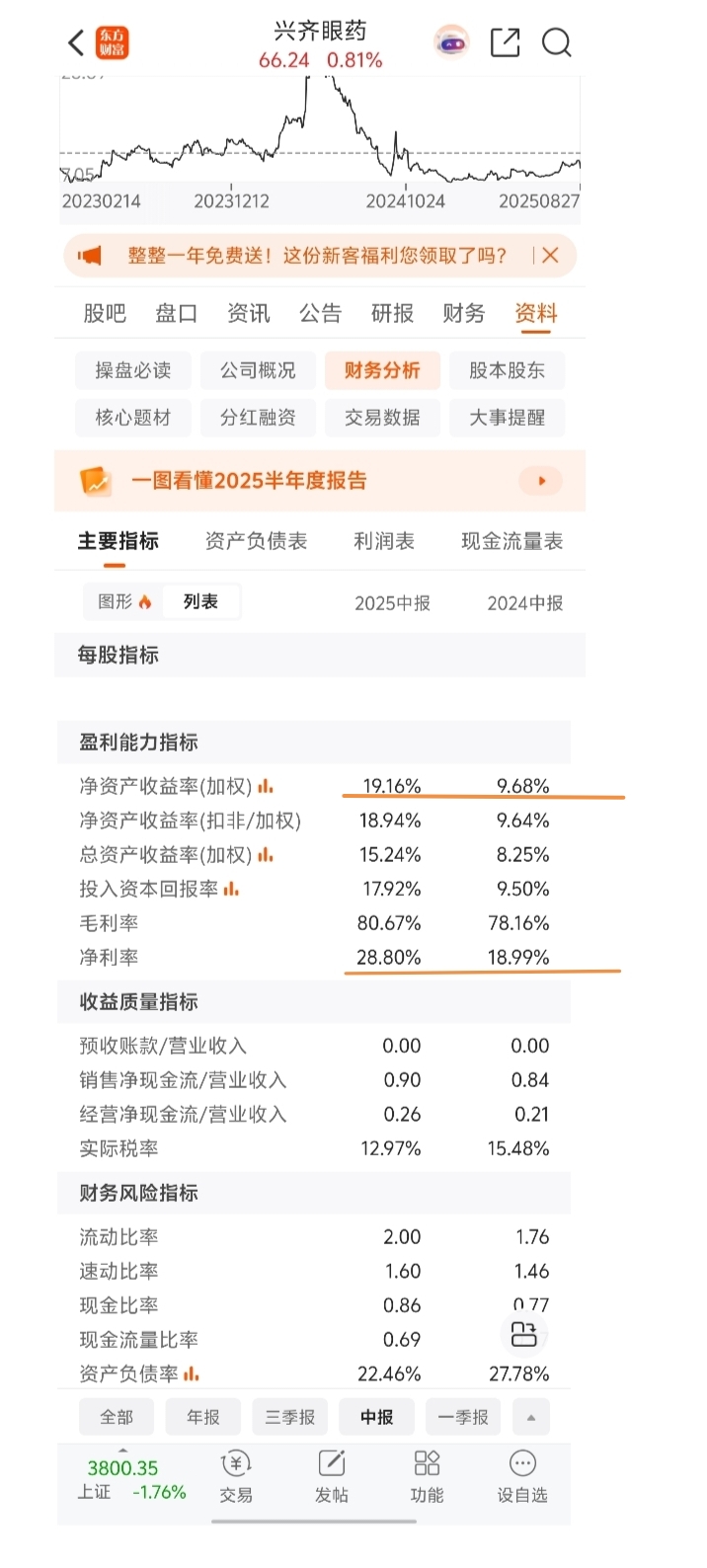The height and width of the screenshot is (1568, 707).
Task: Play the 一图看懂2025半年度报告 arrow
Action: pyautogui.click(x=541, y=481)
